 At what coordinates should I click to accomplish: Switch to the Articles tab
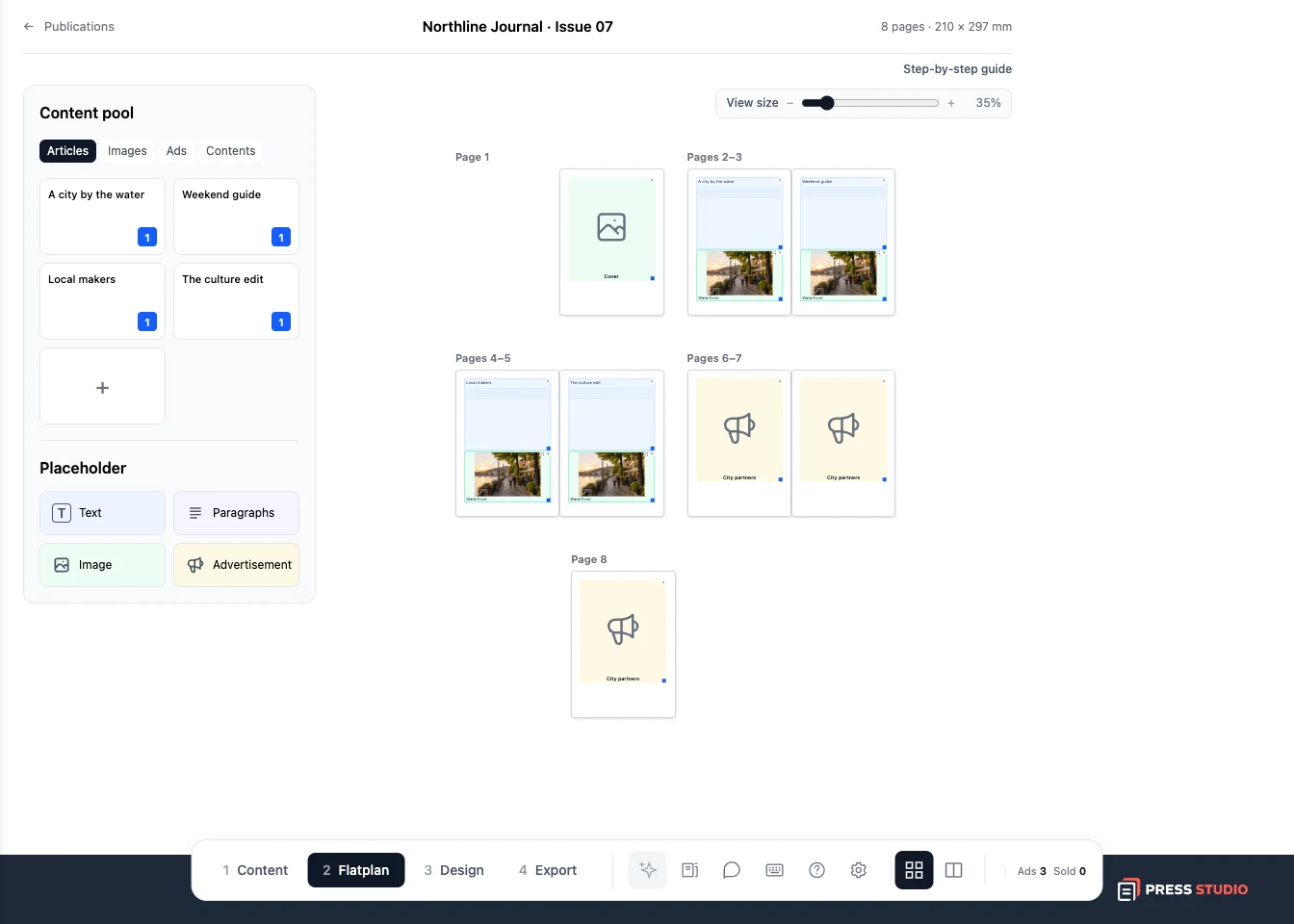pos(67,151)
